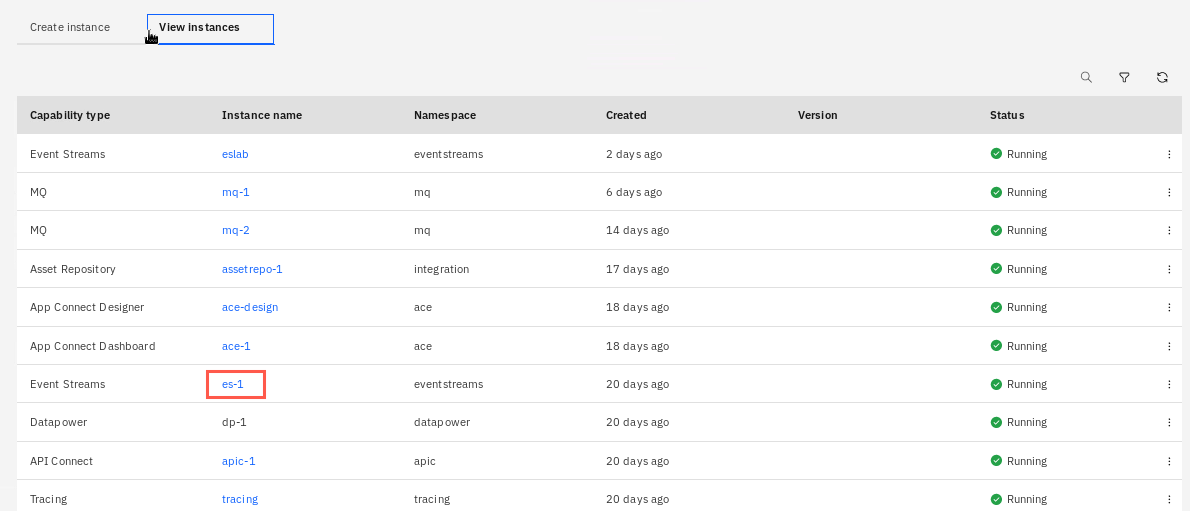Click the App Connect Designer cell
1190x511 pixels.
[x=87, y=308]
